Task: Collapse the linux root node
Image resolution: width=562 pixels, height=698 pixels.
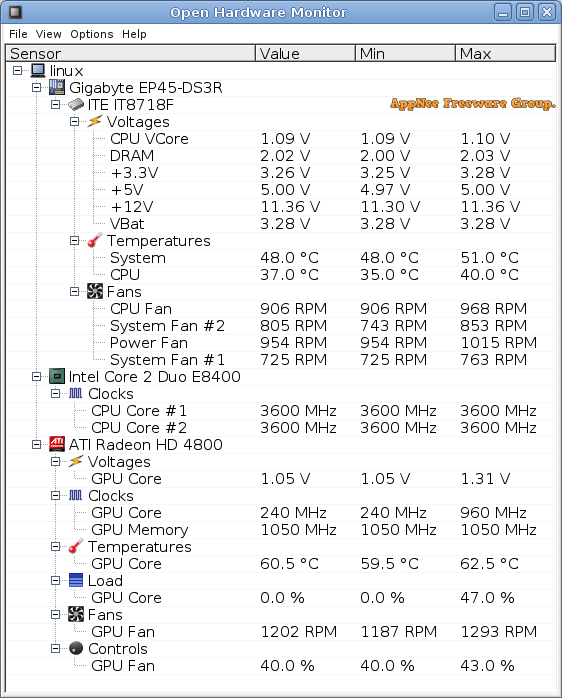Action: pyautogui.click(x=17, y=70)
